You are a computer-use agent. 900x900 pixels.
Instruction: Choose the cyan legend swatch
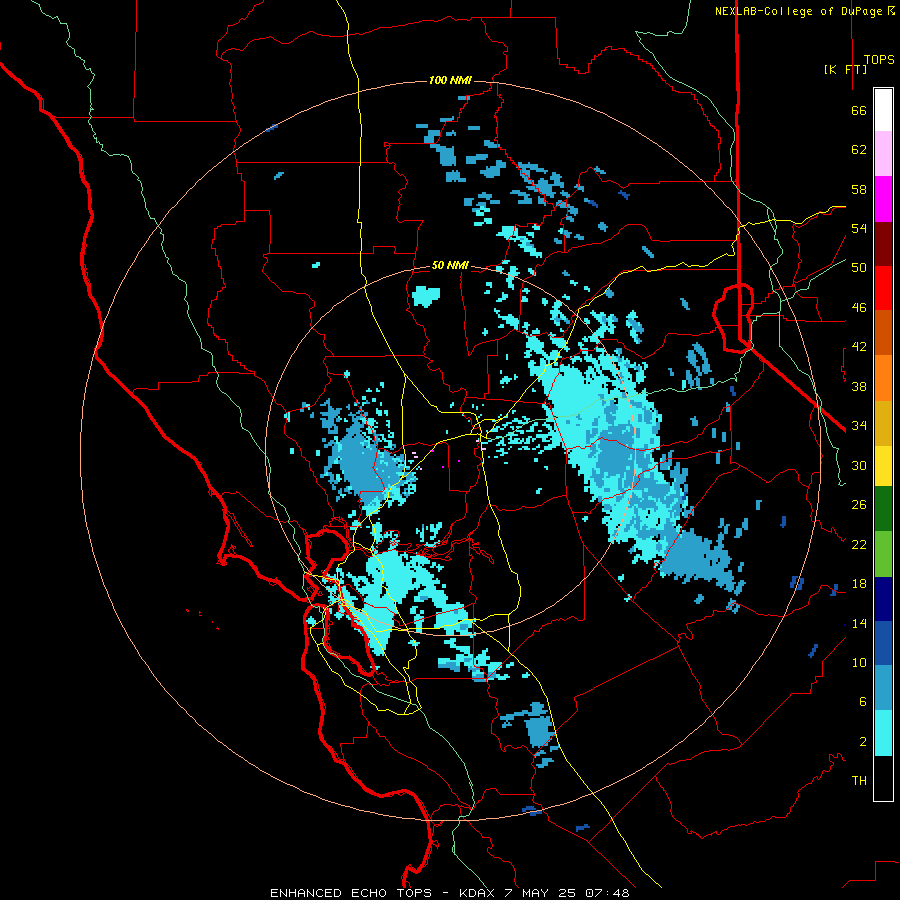[883, 733]
